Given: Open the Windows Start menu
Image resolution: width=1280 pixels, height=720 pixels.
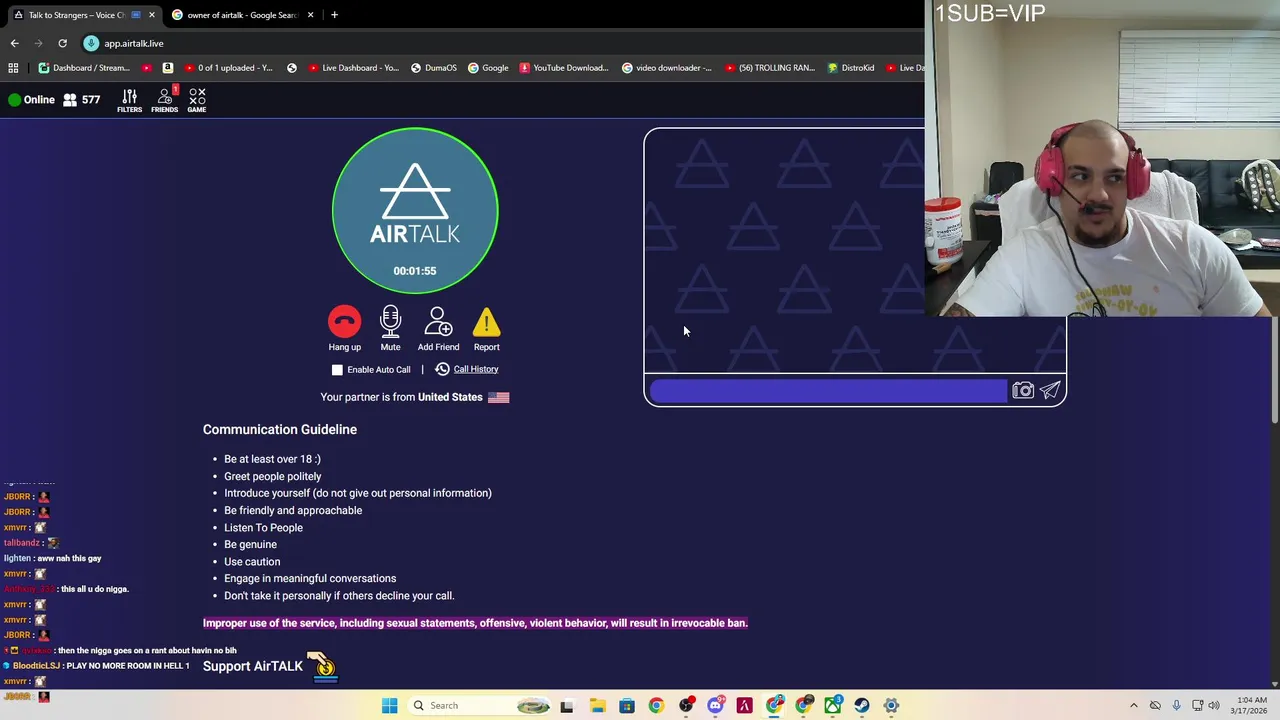Looking at the screenshot, I should tap(389, 706).
